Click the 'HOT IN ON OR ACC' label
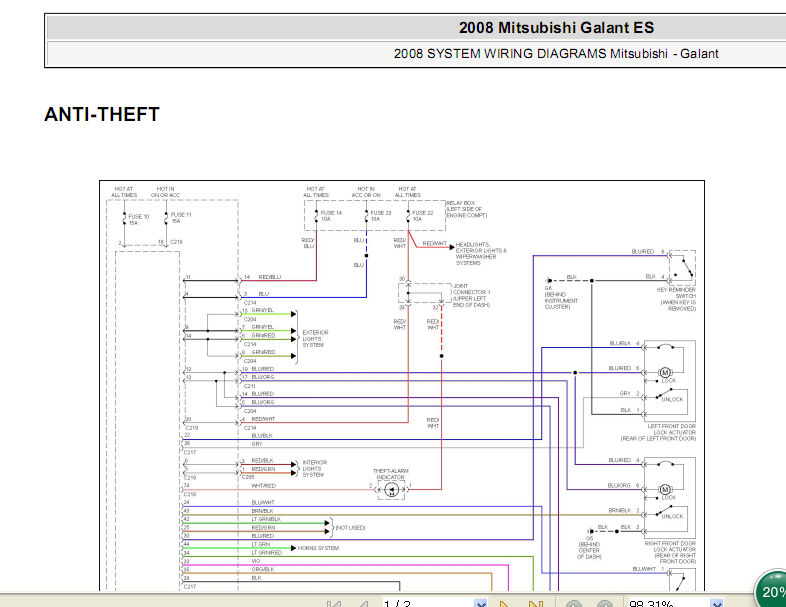The image size is (786, 607). [x=165, y=192]
